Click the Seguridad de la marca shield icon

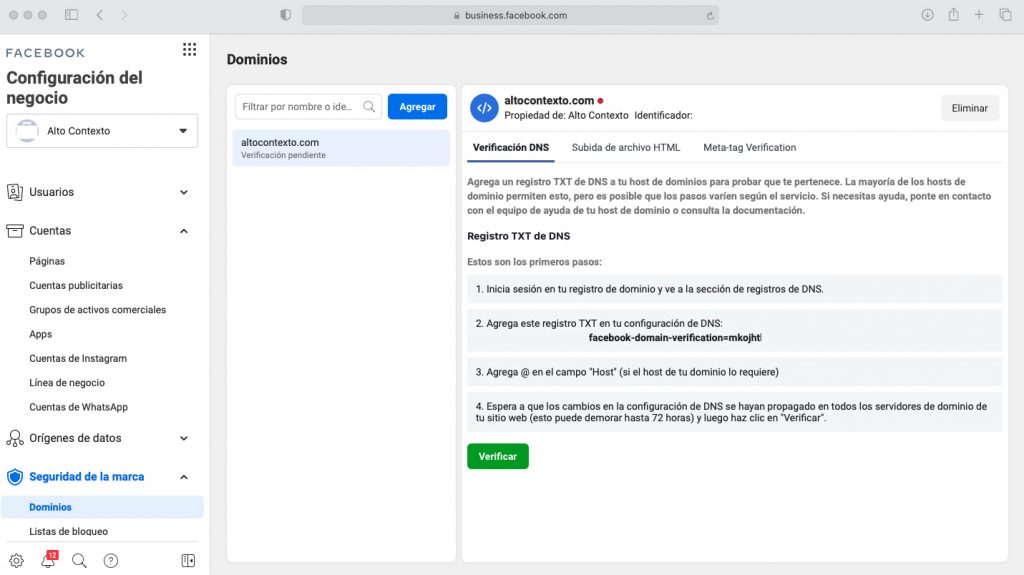pos(14,477)
